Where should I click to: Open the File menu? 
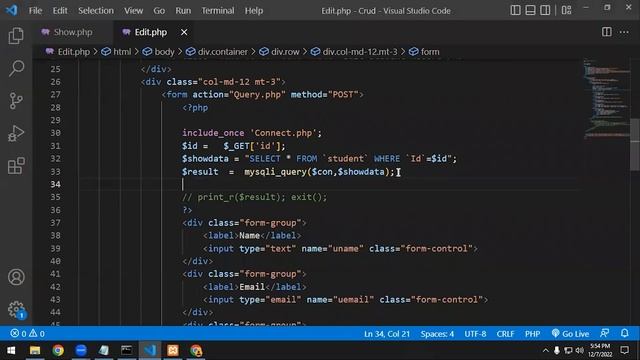(35, 11)
